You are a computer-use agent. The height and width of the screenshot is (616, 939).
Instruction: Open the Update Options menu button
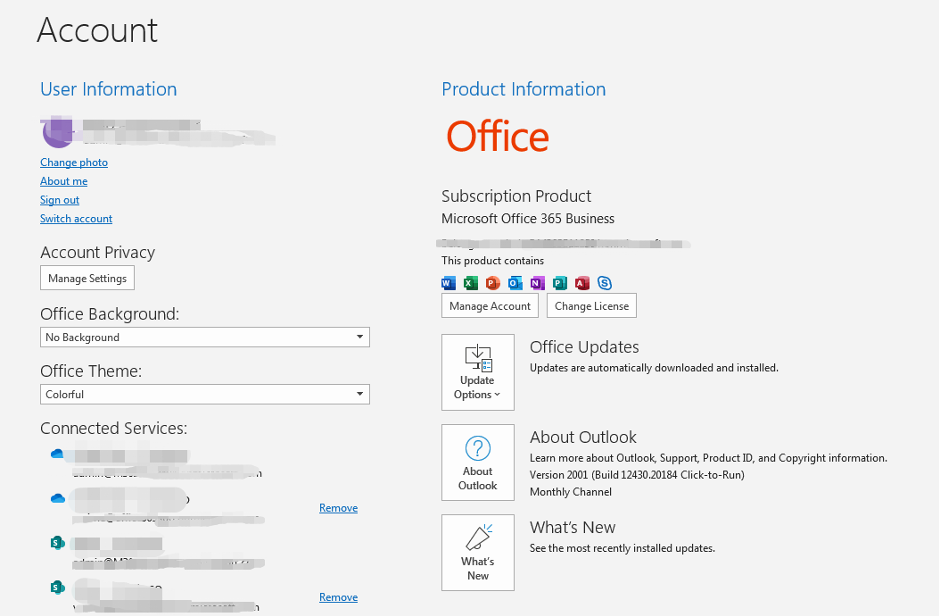(478, 372)
